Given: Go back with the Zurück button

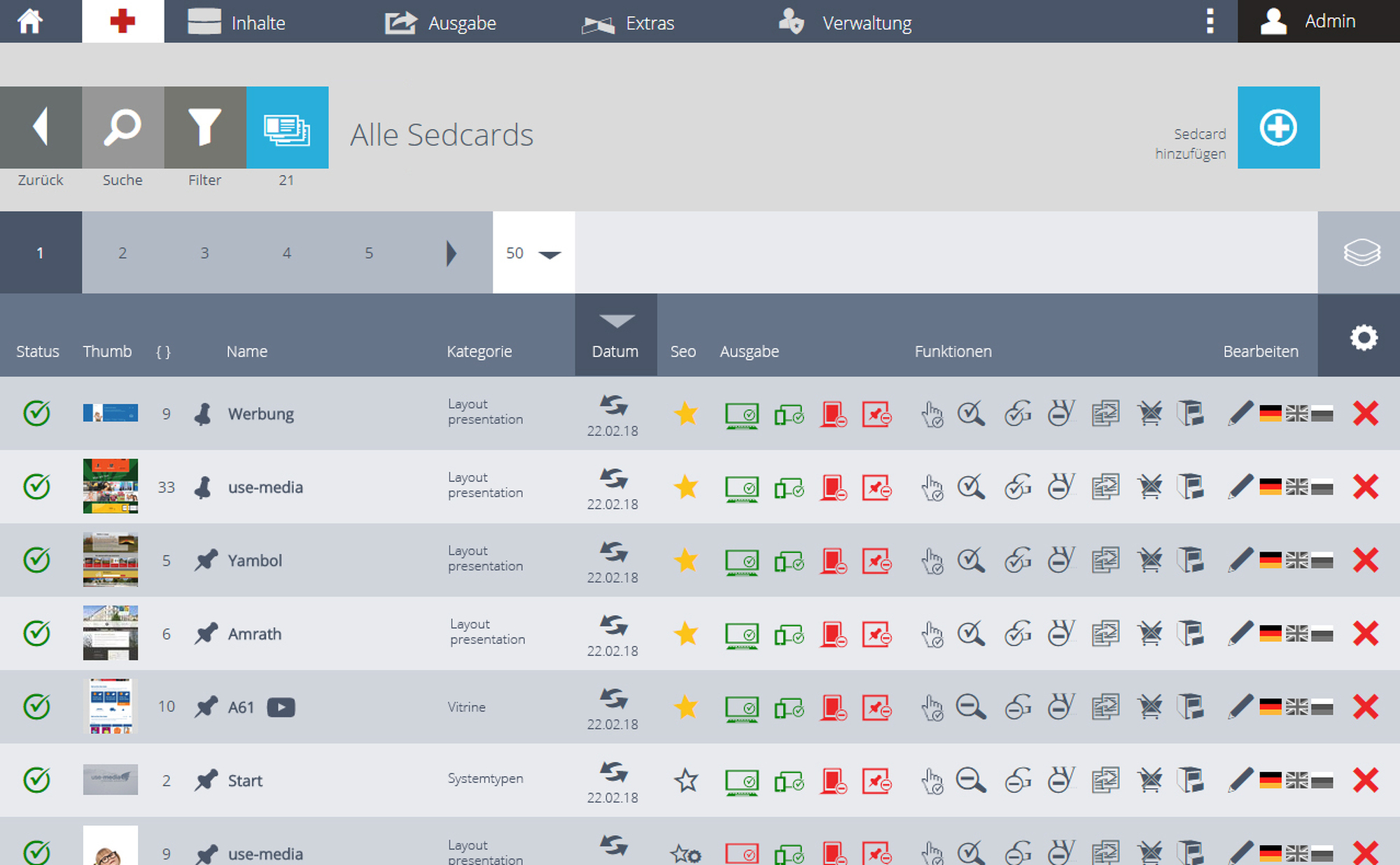Looking at the screenshot, I should 41,127.
